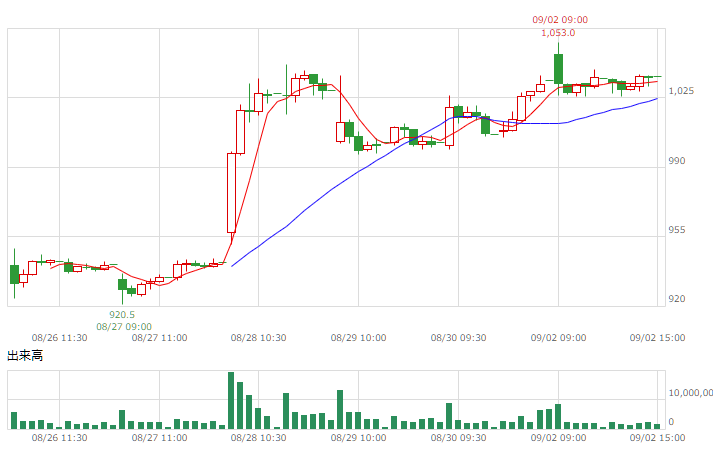Click 08/27 11:00 under the volume chart
Viewport: 713px width, 454px height.
[x=160, y=438]
